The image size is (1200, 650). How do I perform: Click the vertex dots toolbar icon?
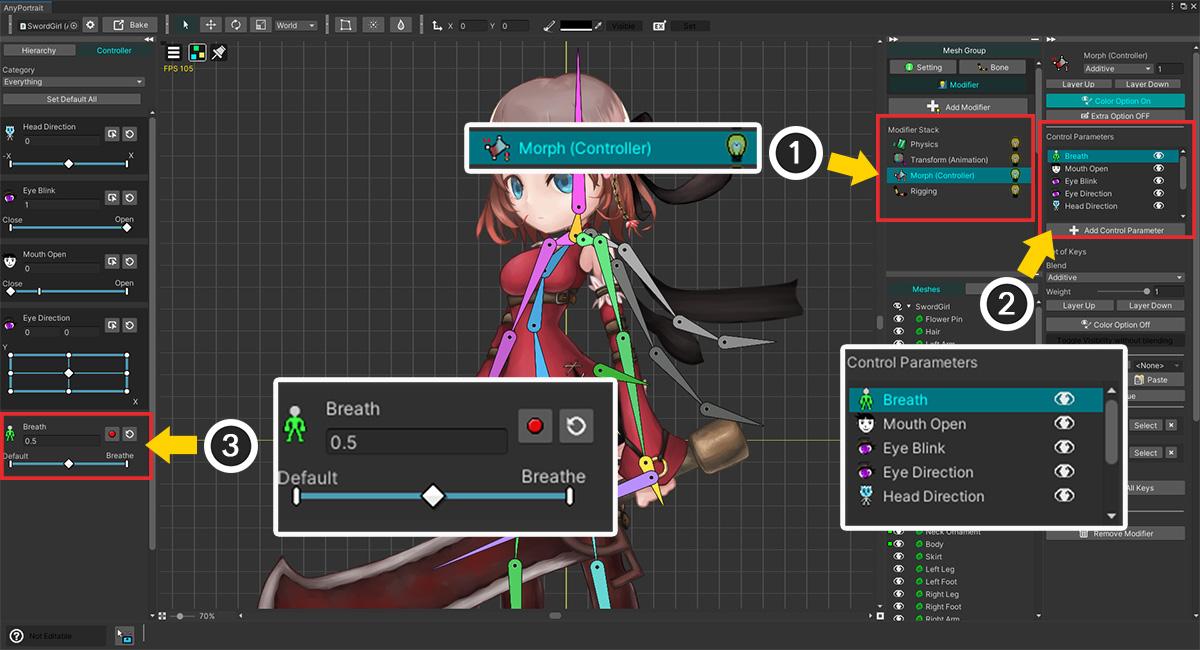tap(373, 25)
